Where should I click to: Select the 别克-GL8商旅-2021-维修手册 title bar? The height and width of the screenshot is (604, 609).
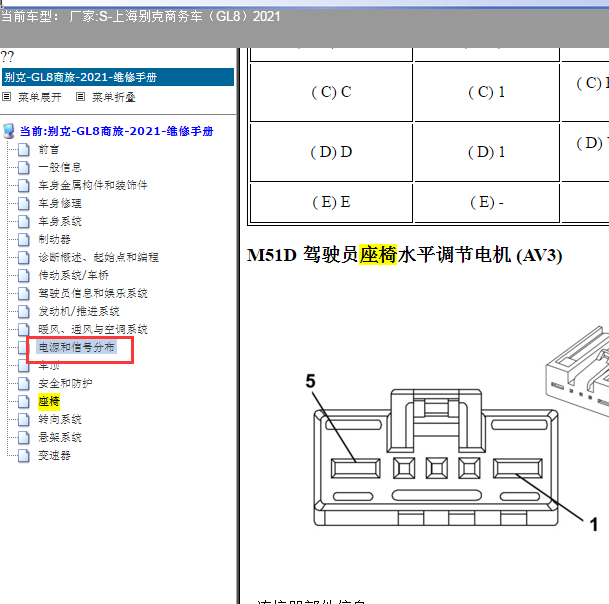point(118,77)
